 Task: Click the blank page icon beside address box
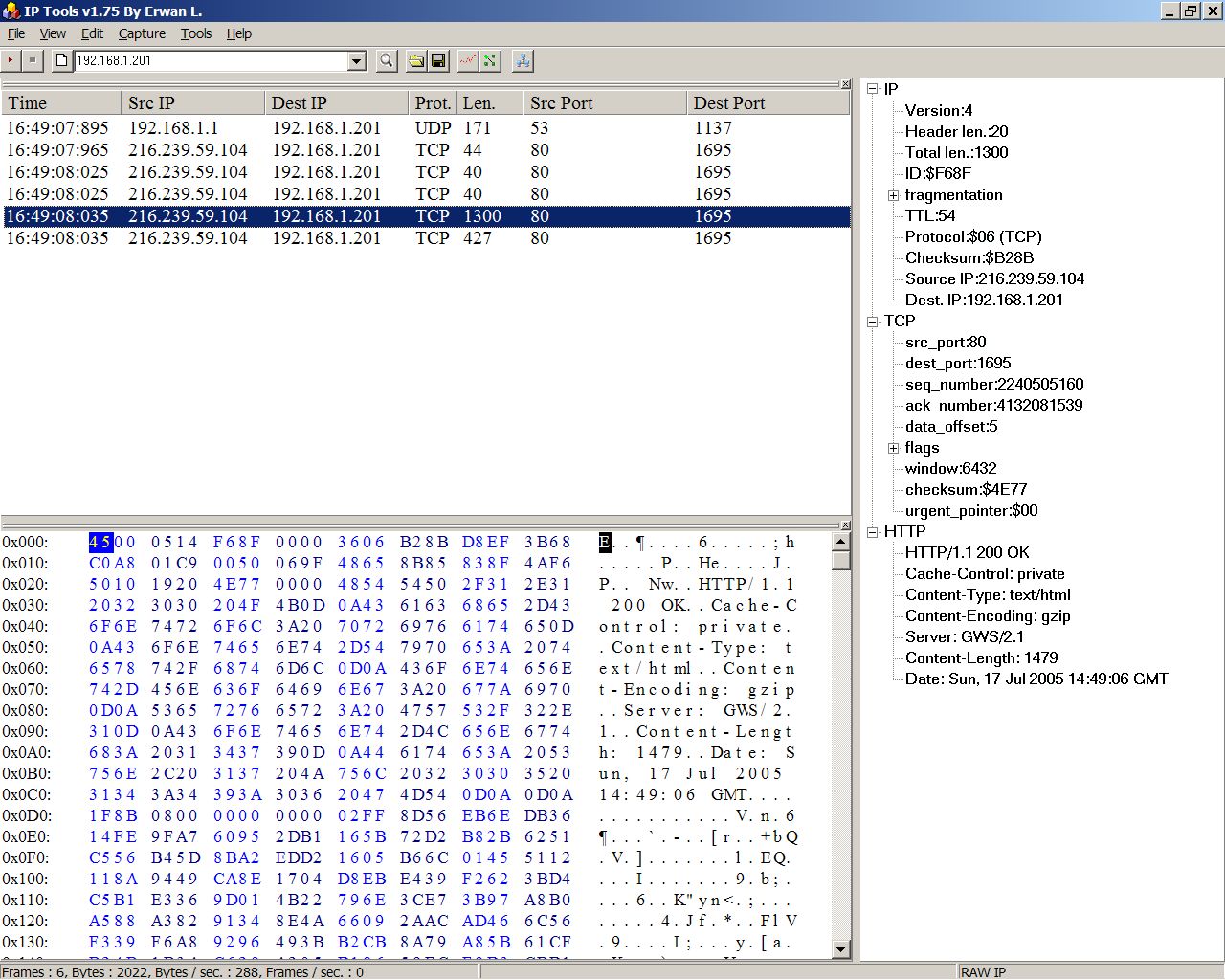click(62, 61)
